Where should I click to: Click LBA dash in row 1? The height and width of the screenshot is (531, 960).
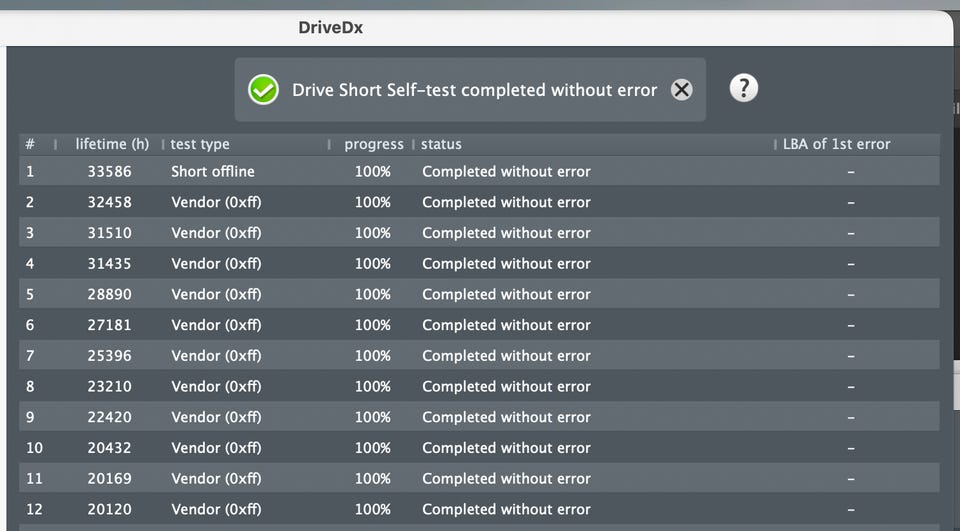tap(851, 172)
